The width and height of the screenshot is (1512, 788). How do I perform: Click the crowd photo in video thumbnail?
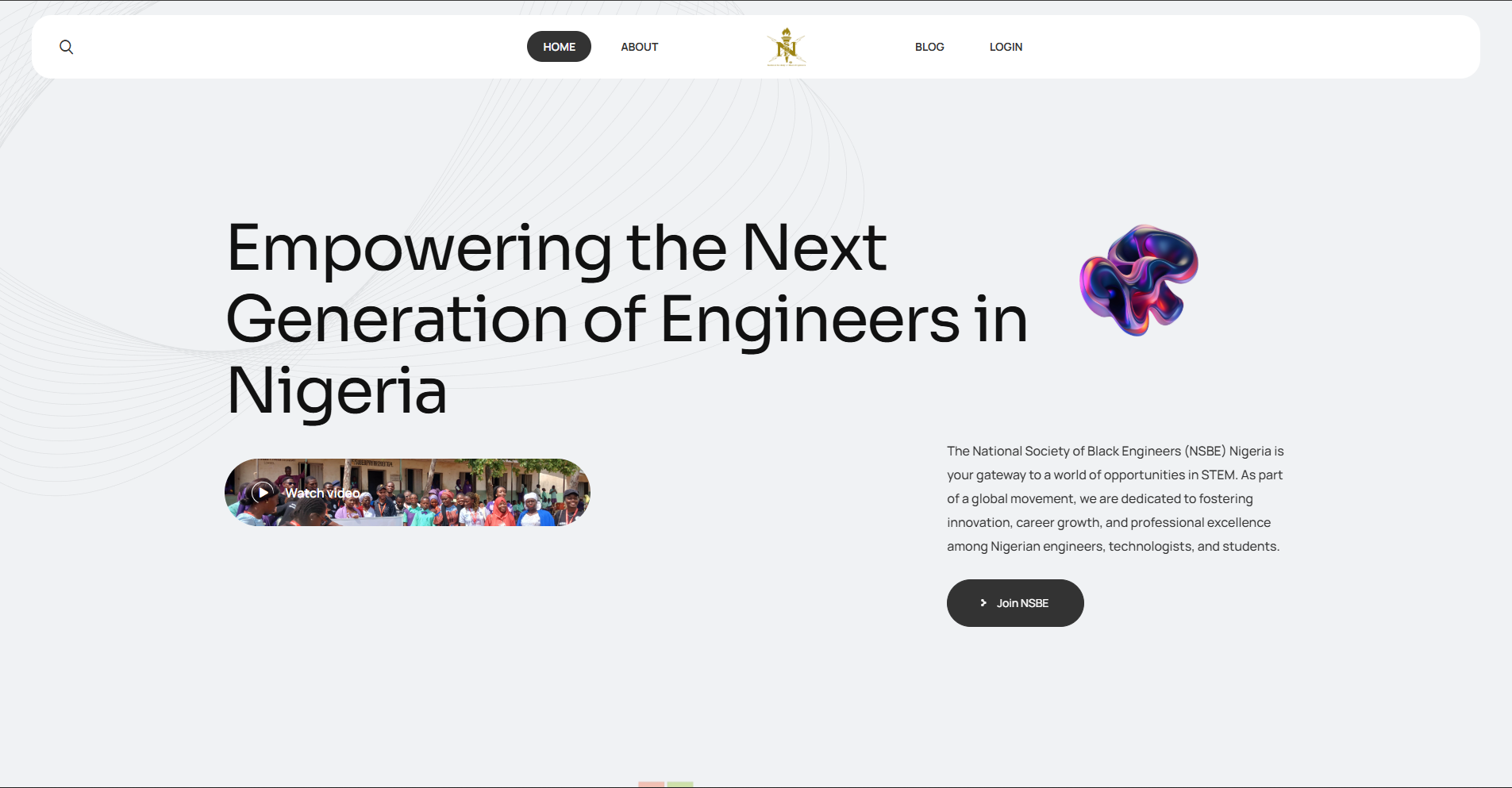pos(476,496)
